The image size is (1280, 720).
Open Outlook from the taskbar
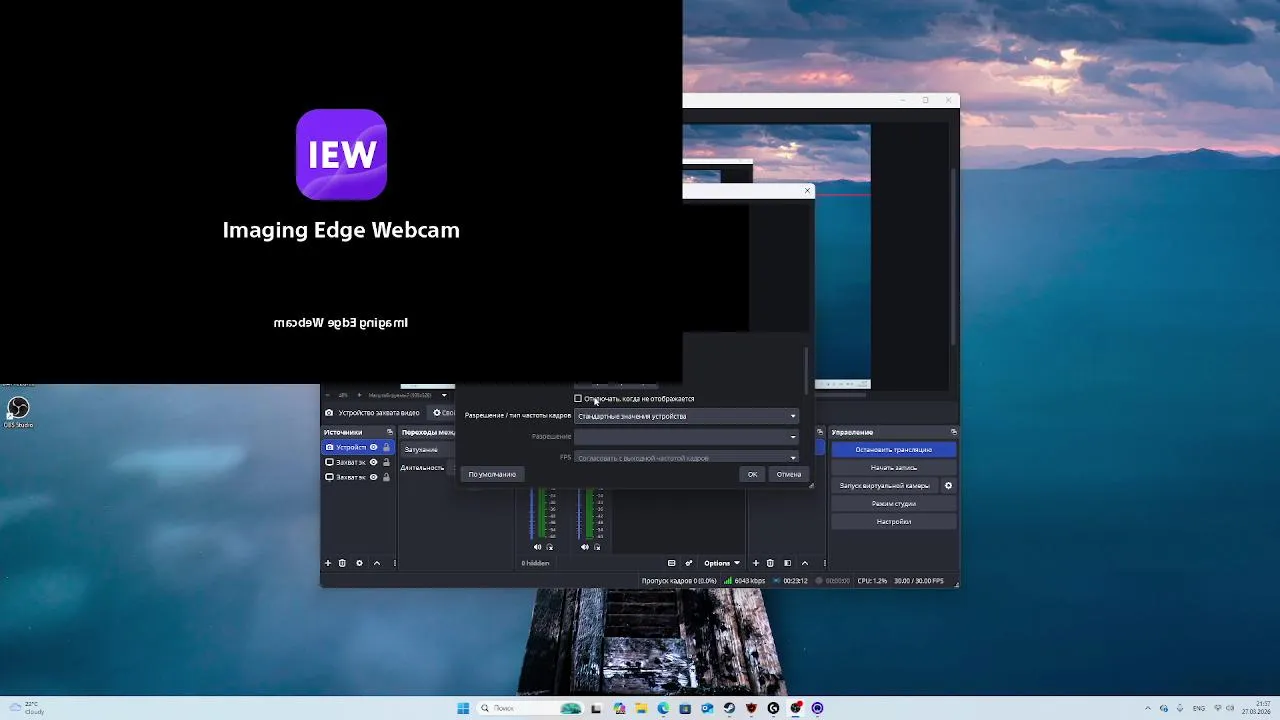point(707,708)
